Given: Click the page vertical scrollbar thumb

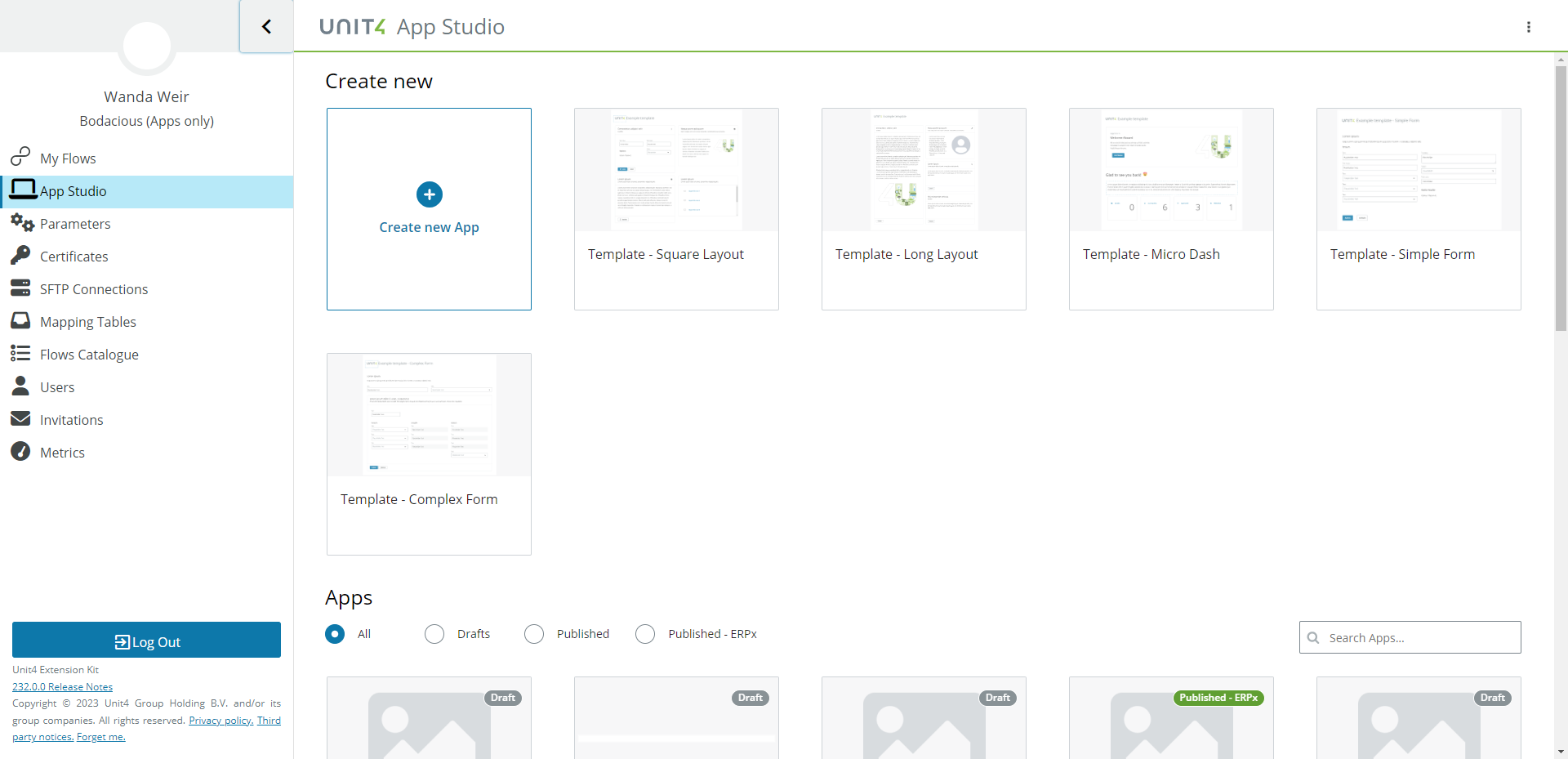Looking at the screenshot, I should pyautogui.click(x=1561, y=198).
